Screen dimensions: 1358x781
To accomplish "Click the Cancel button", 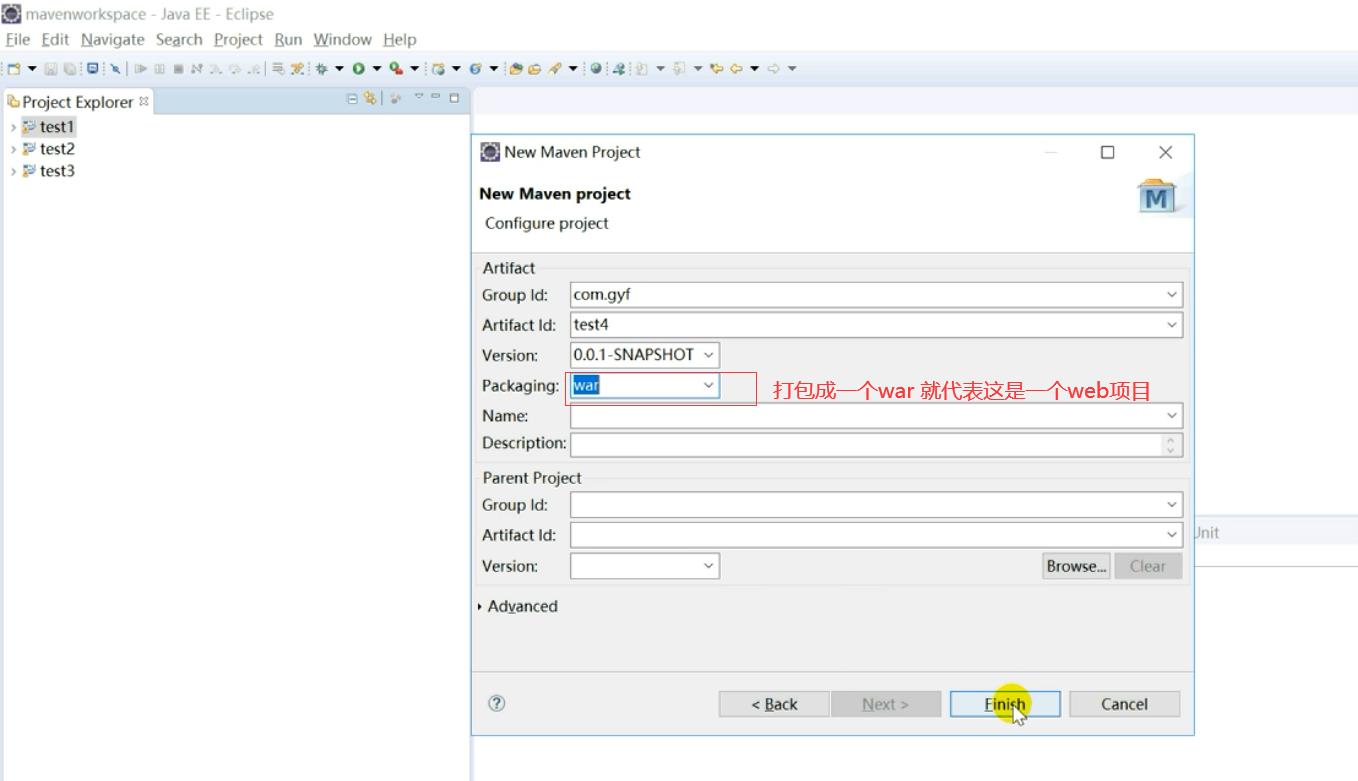I will click(1124, 704).
